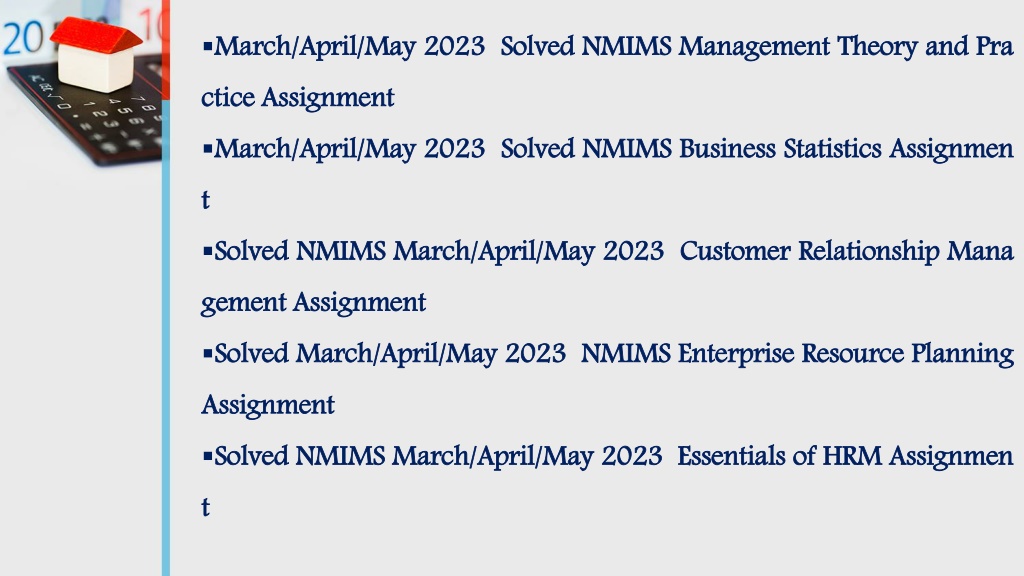1024x576 pixels.
Task: Click the wrapped text 'gement Assignment'
Action: 313,303
